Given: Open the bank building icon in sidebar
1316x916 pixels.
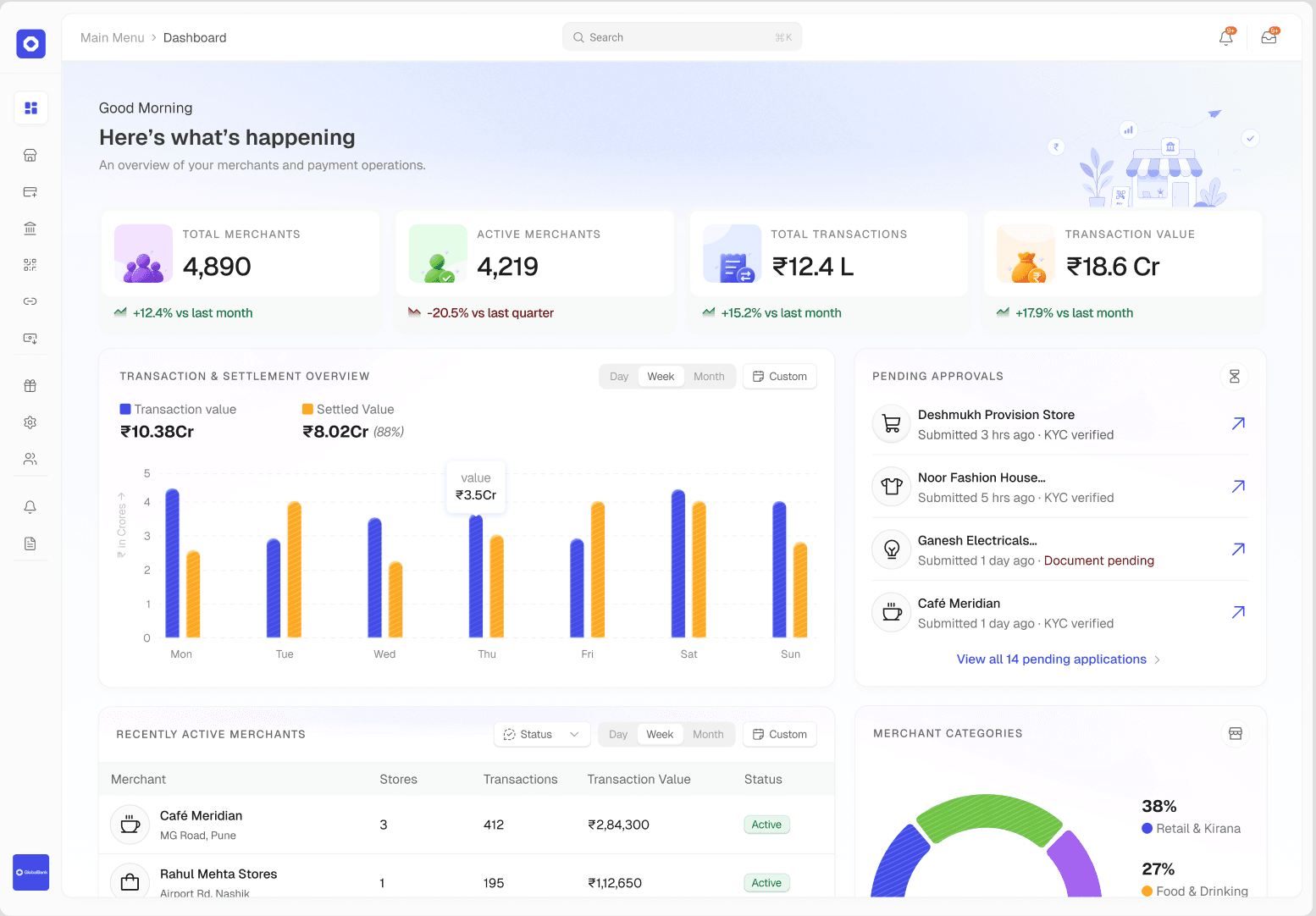Looking at the screenshot, I should [30, 229].
